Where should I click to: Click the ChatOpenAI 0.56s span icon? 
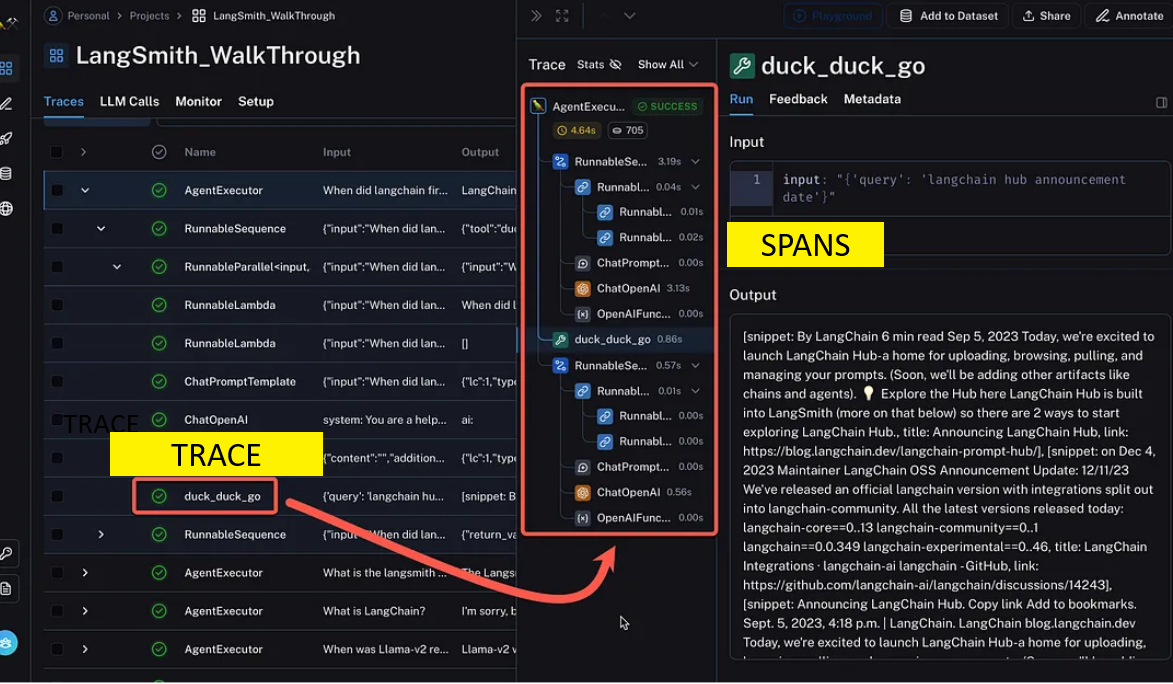tap(583, 492)
